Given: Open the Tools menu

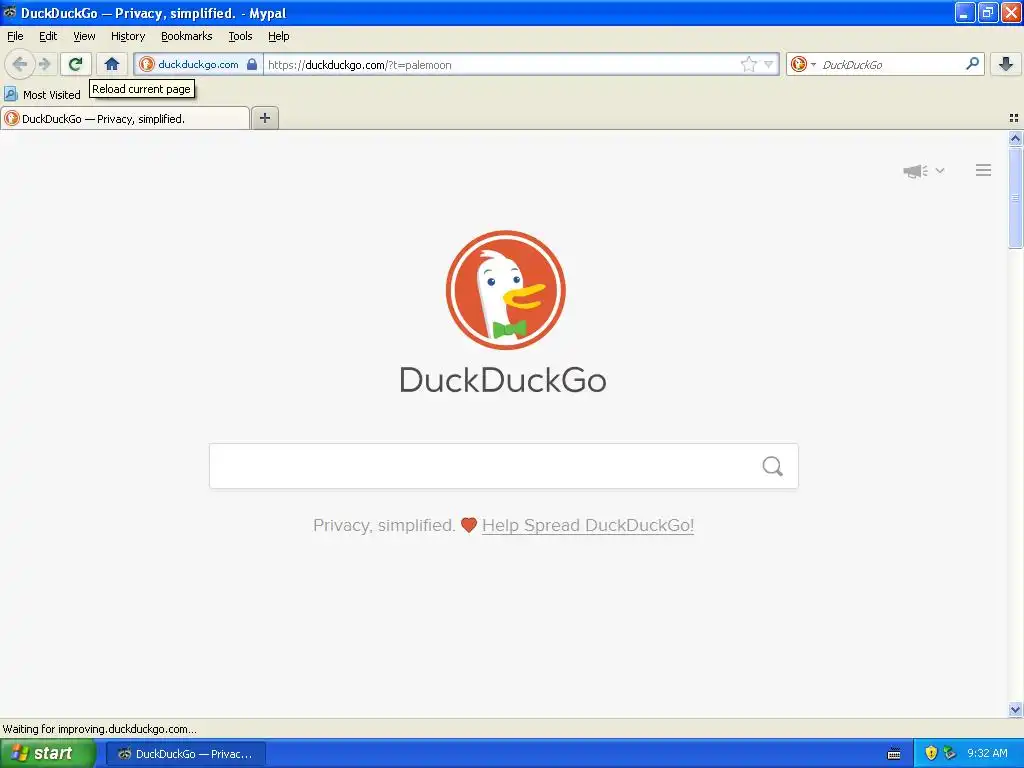Looking at the screenshot, I should [x=240, y=36].
